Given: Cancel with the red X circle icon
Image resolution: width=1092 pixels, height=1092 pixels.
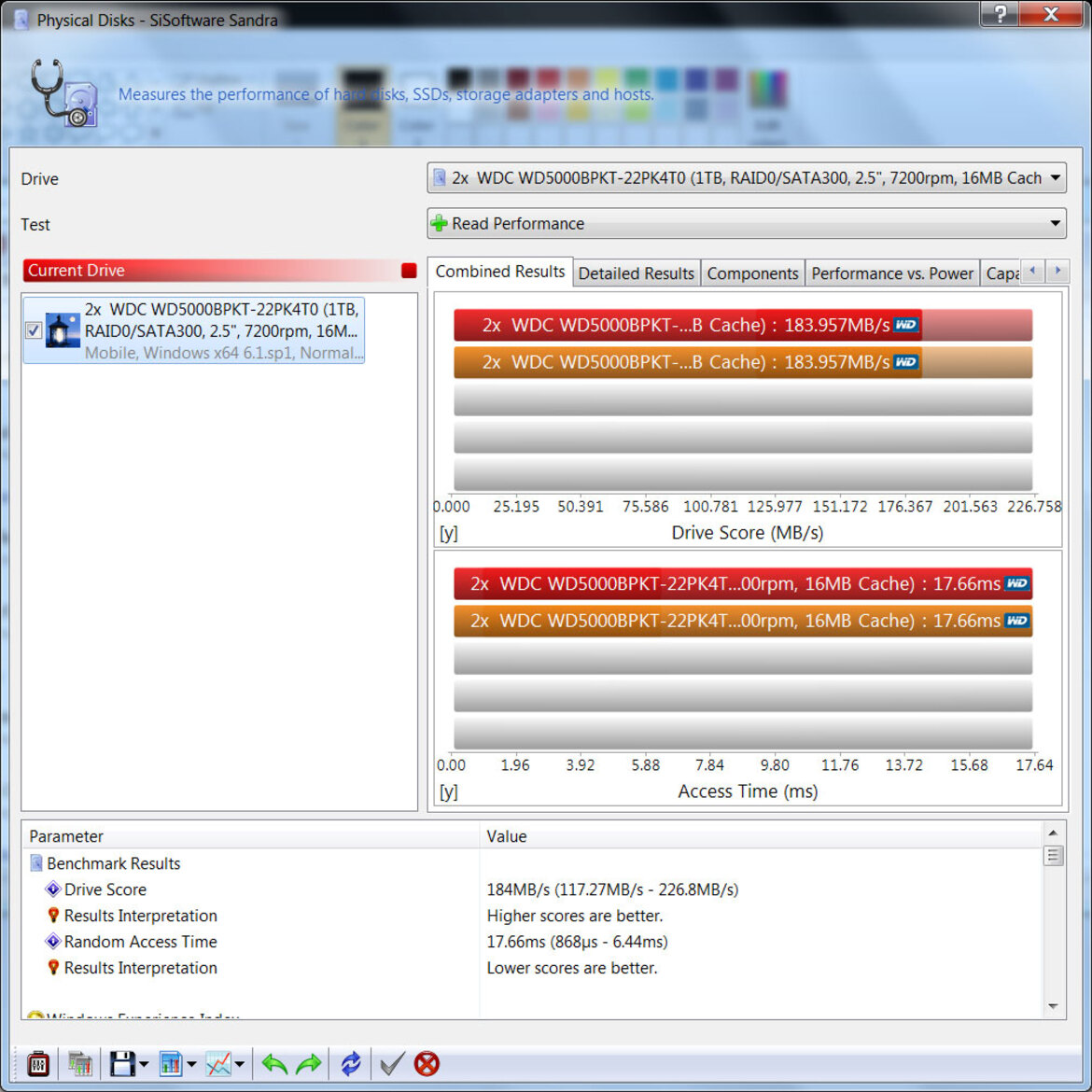Looking at the screenshot, I should tap(427, 1063).
